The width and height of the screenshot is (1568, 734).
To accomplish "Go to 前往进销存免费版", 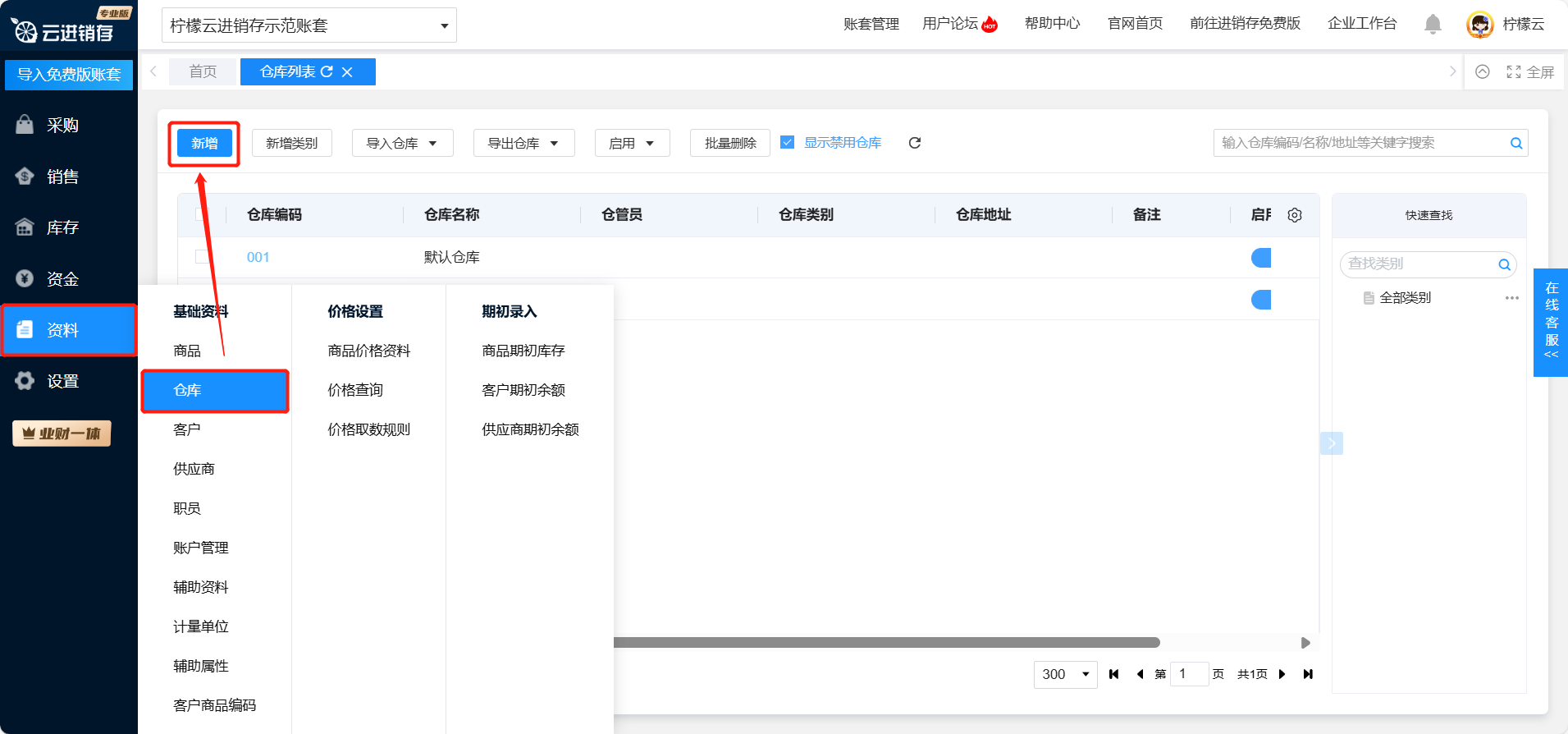I will [1246, 24].
